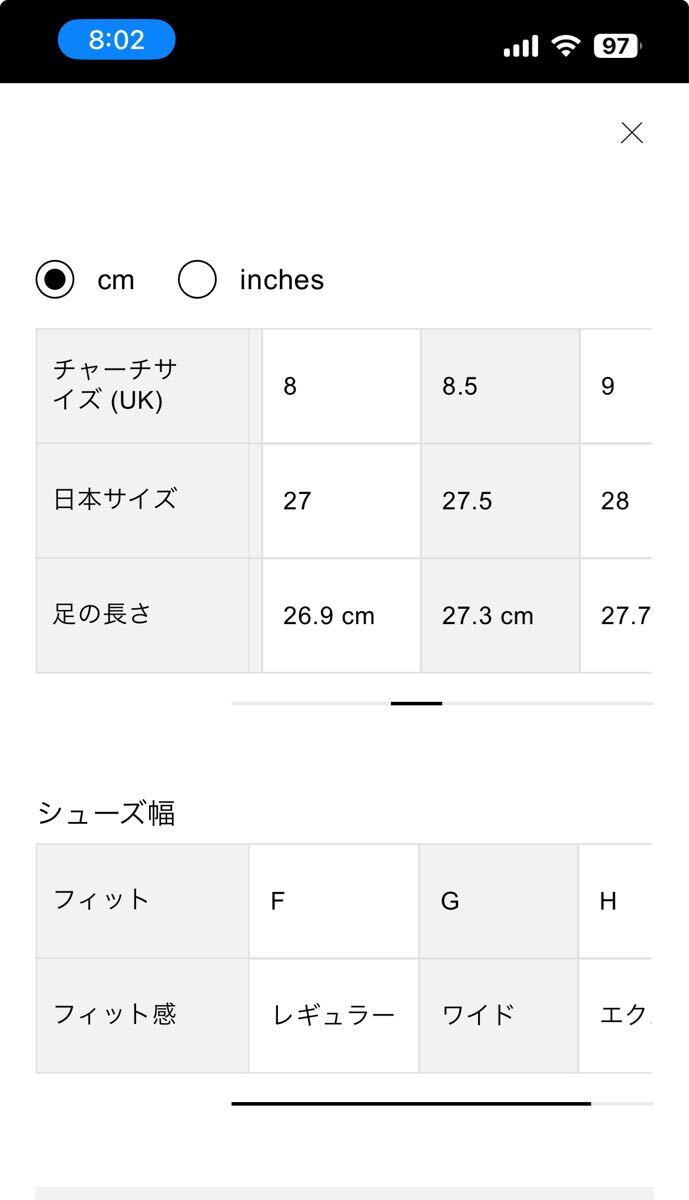The image size is (689, 1200).
Task: Tap fit H column
Action: (614, 901)
